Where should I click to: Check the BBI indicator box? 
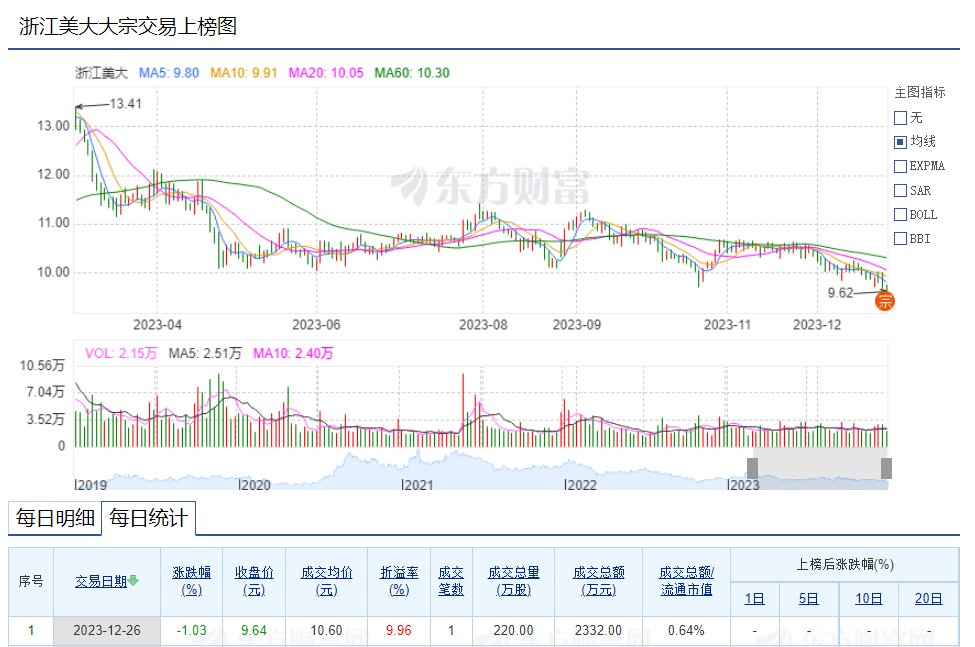(900, 238)
